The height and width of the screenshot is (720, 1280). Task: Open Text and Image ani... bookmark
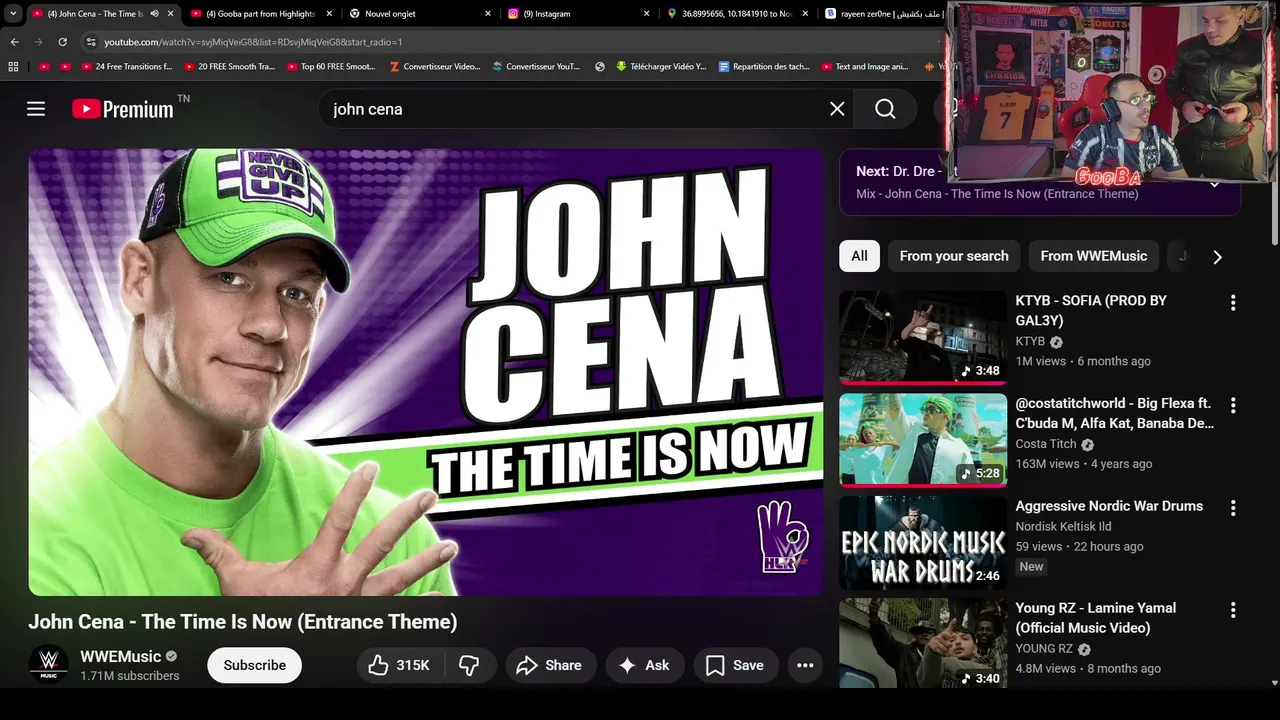click(x=865, y=67)
